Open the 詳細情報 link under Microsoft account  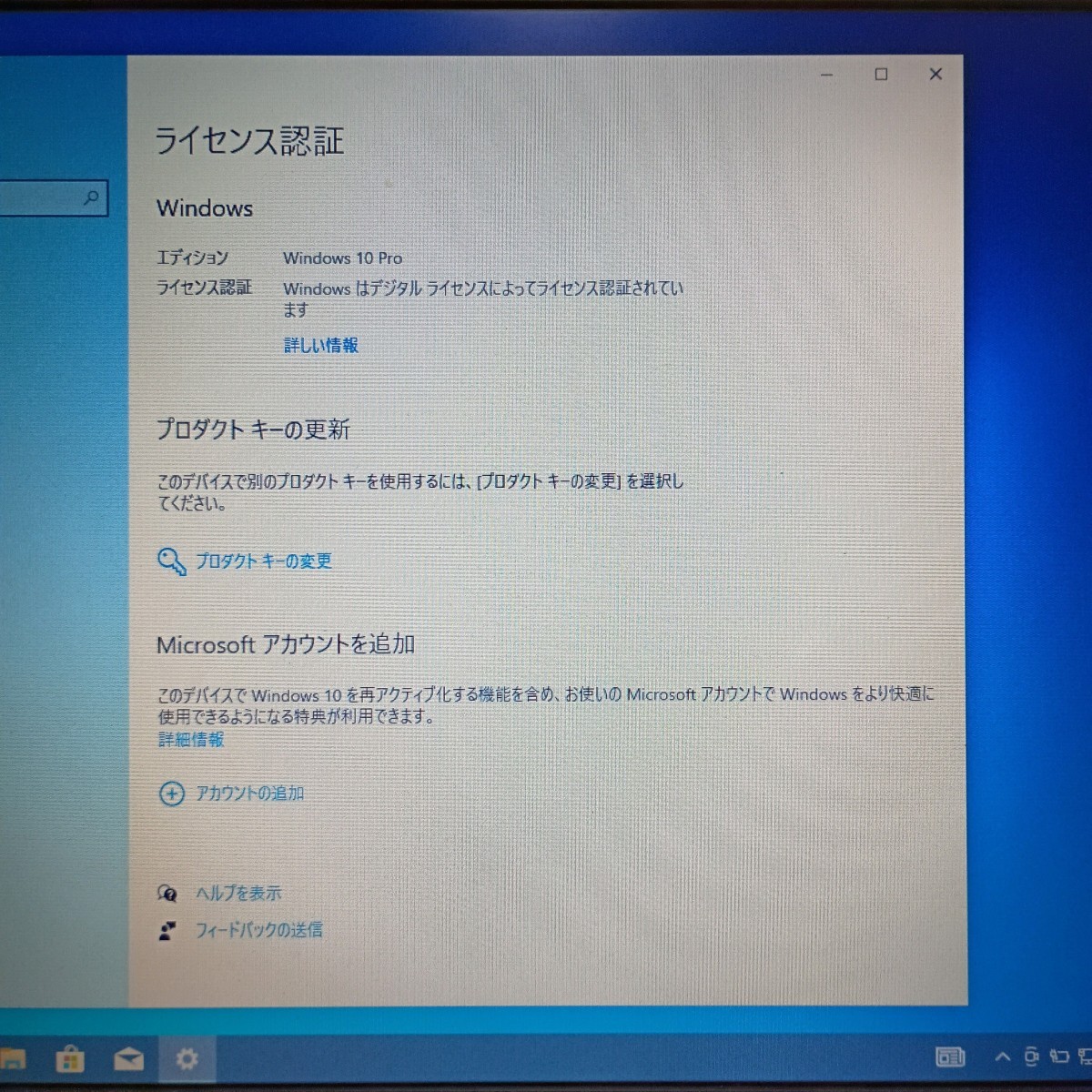(x=191, y=740)
